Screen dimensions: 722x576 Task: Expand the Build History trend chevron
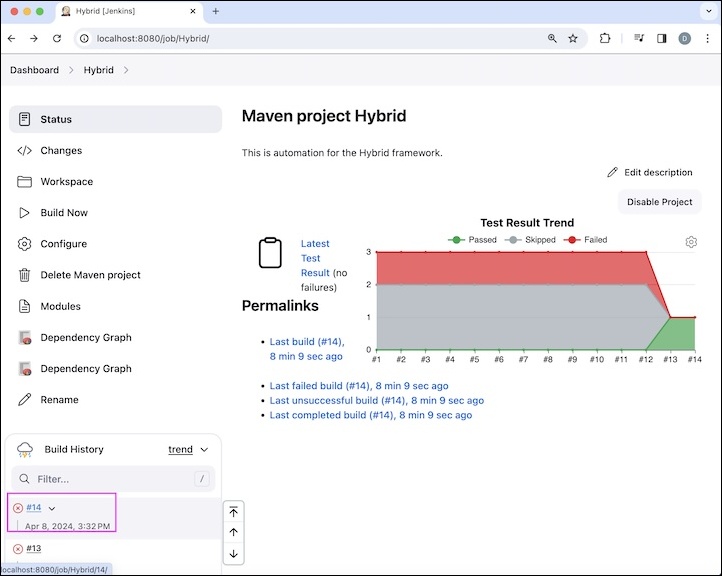coord(204,450)
